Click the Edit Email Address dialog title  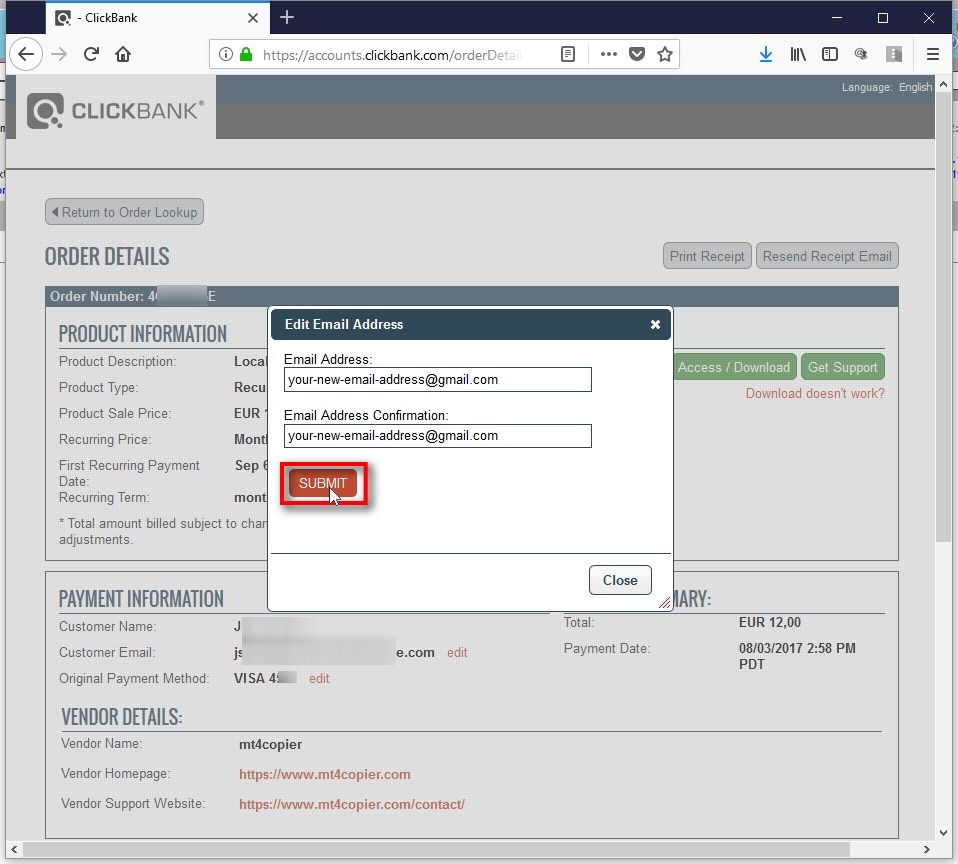[x=344, y=324]
